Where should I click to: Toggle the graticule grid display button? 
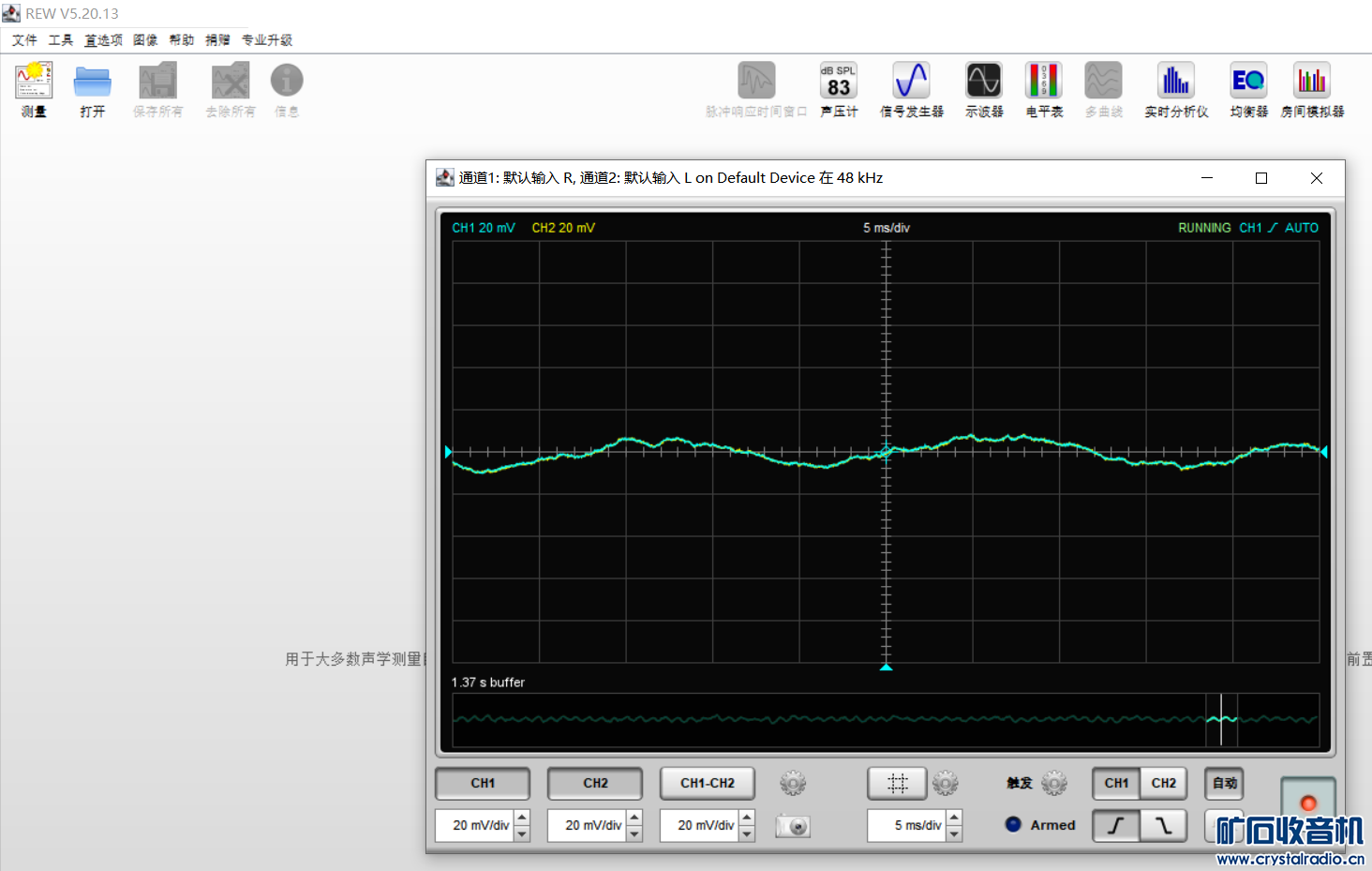point(897,783)
